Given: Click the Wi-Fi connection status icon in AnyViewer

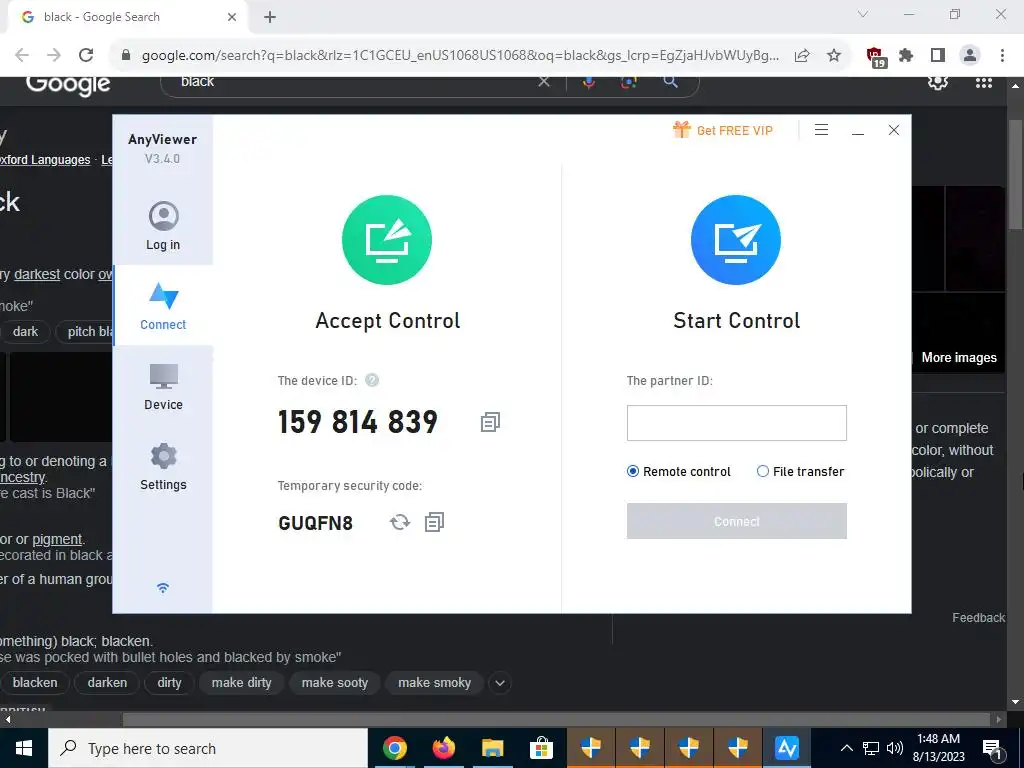Looking at the screenshot, I should 163,588.
